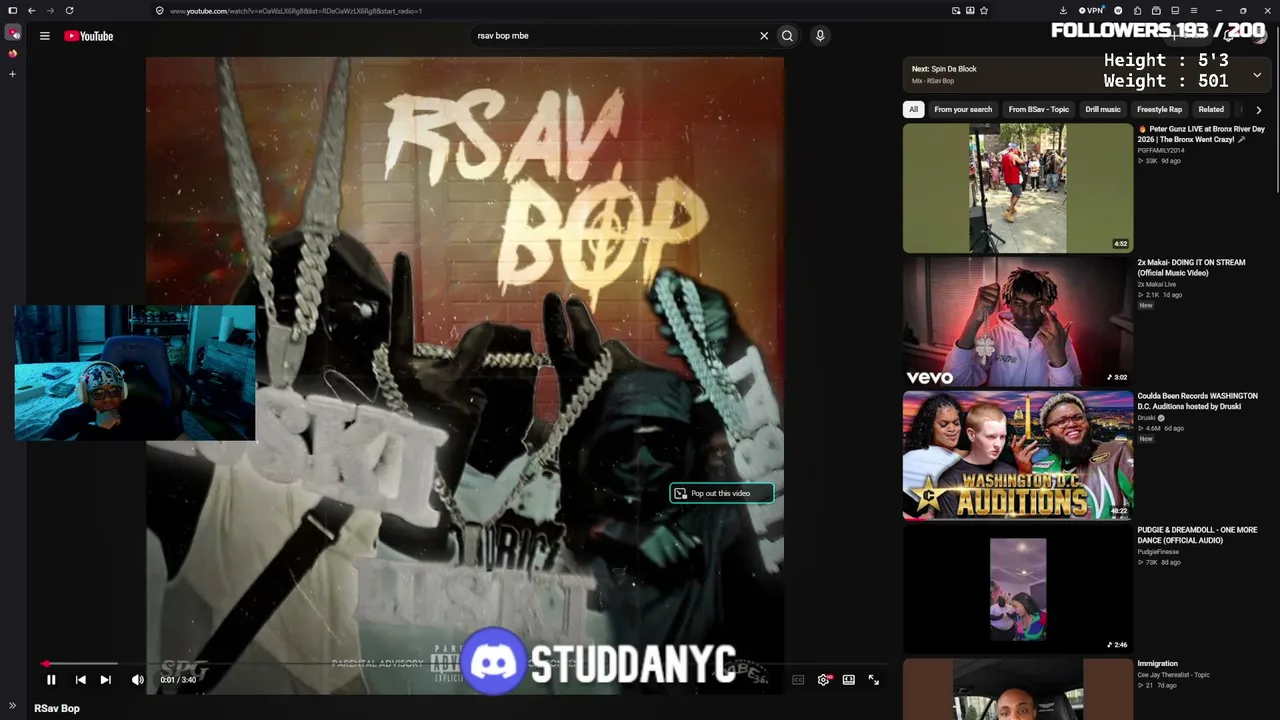This screenshot has height=720, width=1280.
Task: Skip back to the previous video
Action: [81, 680]
